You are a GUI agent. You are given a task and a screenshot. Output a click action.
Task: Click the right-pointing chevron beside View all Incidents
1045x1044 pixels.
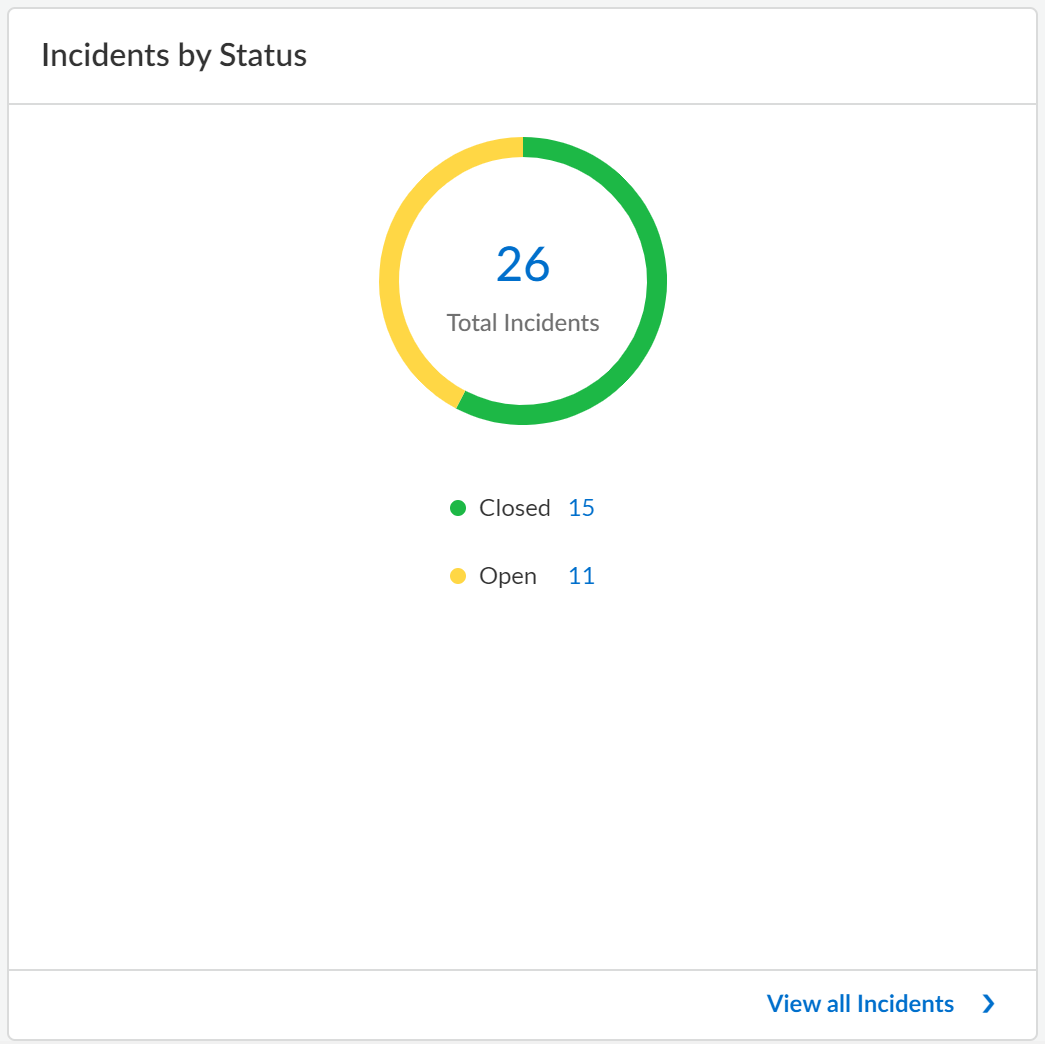coord(988,1004)
